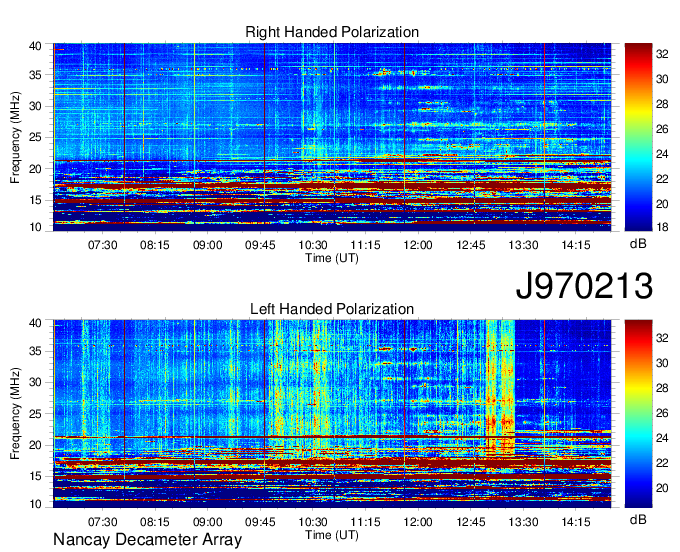Click the 15 MHz tick on the top plot
Screen dimensions: 680x552
[x=36, y=200]
